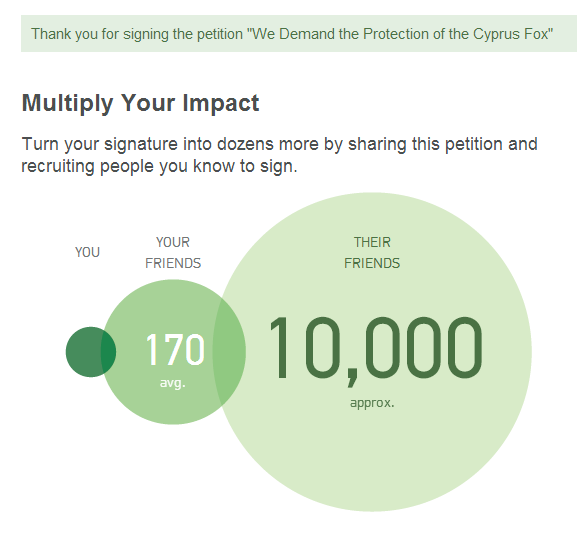Click the small dark green YOU circle

[91, 352]
